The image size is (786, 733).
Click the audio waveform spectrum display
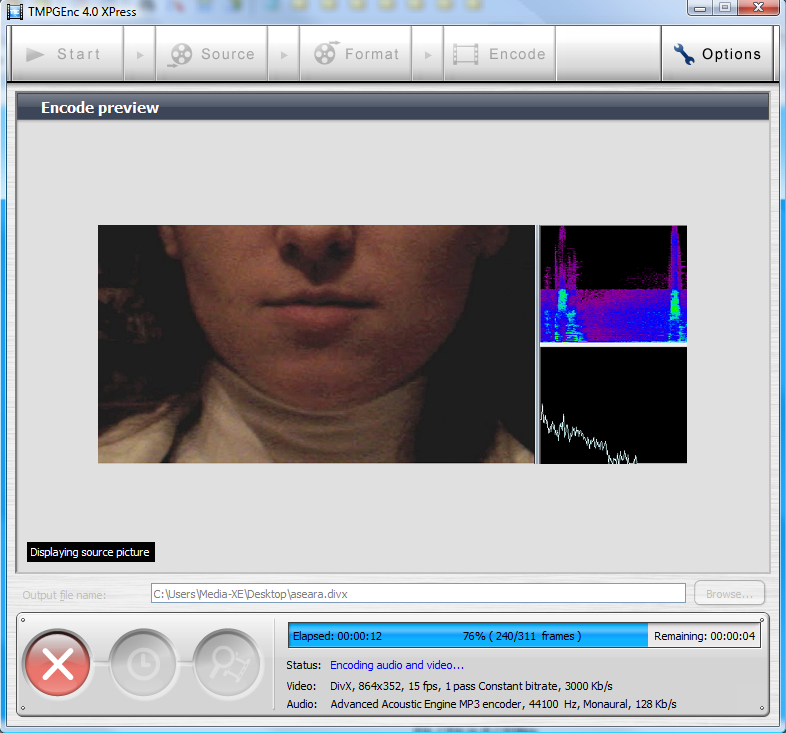[x=614, y=405]
